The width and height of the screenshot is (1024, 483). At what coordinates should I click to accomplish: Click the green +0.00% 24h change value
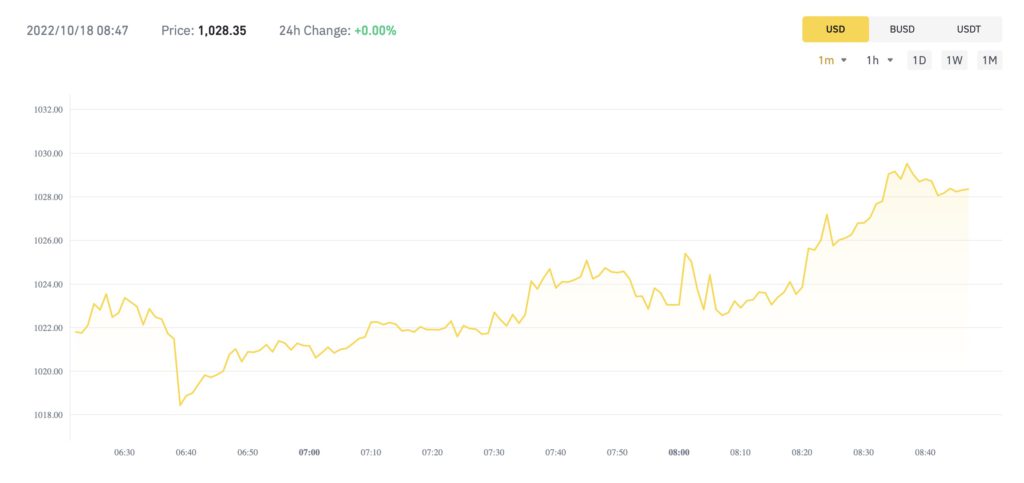coord(375,30)
